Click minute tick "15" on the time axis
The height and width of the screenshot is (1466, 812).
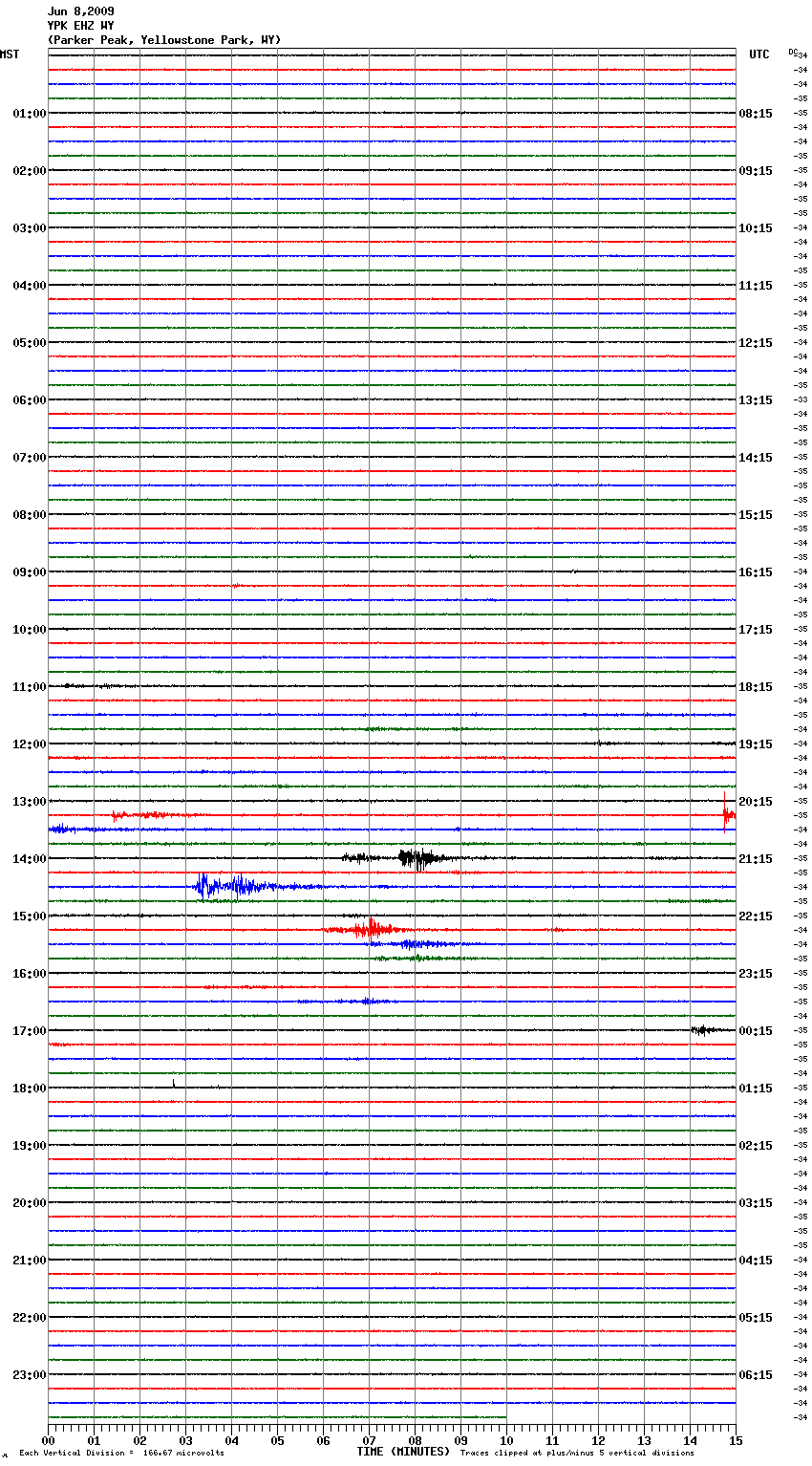(x=736, y=1440)
